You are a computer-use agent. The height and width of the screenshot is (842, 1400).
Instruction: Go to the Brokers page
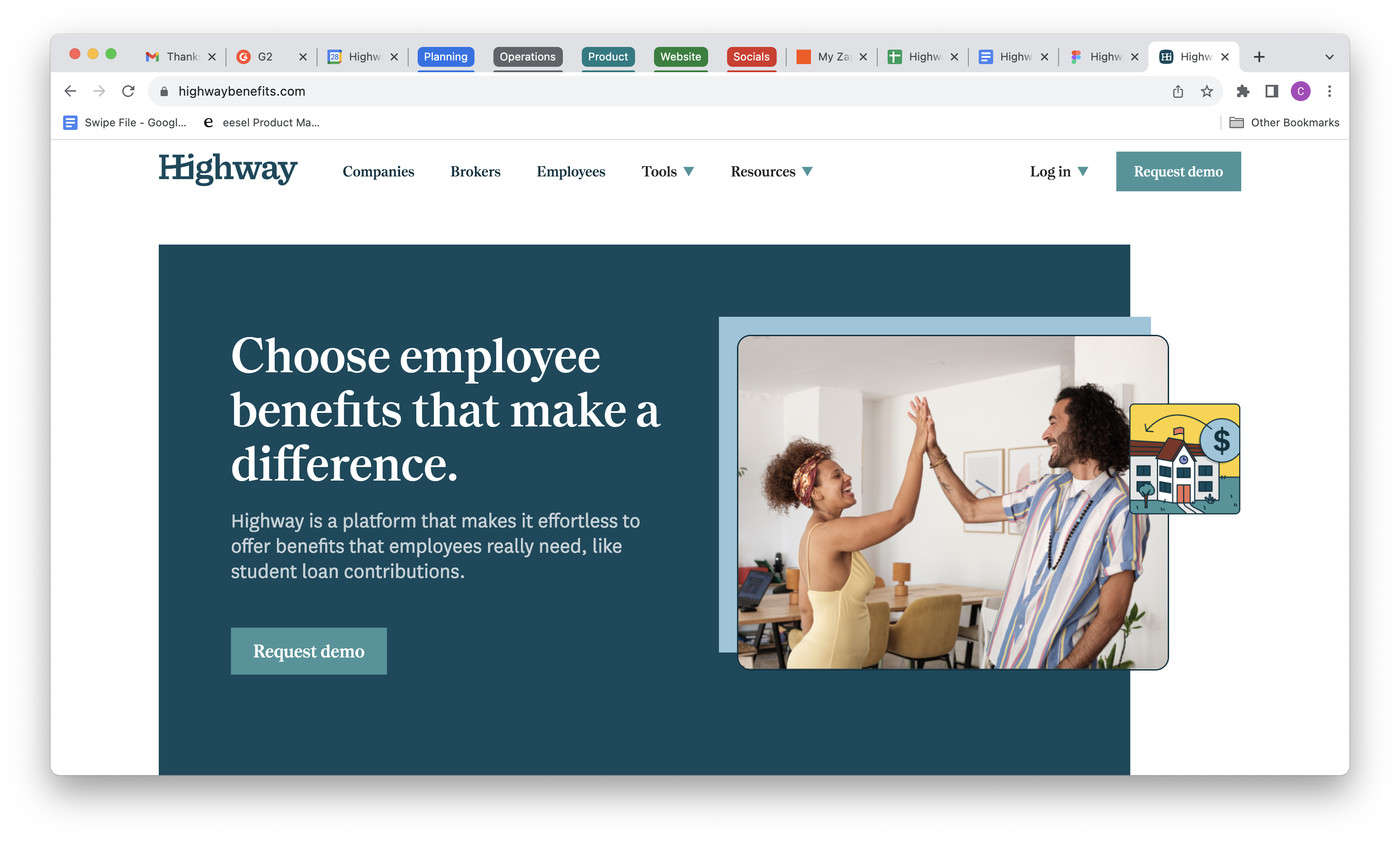click(x=475, y=171)
